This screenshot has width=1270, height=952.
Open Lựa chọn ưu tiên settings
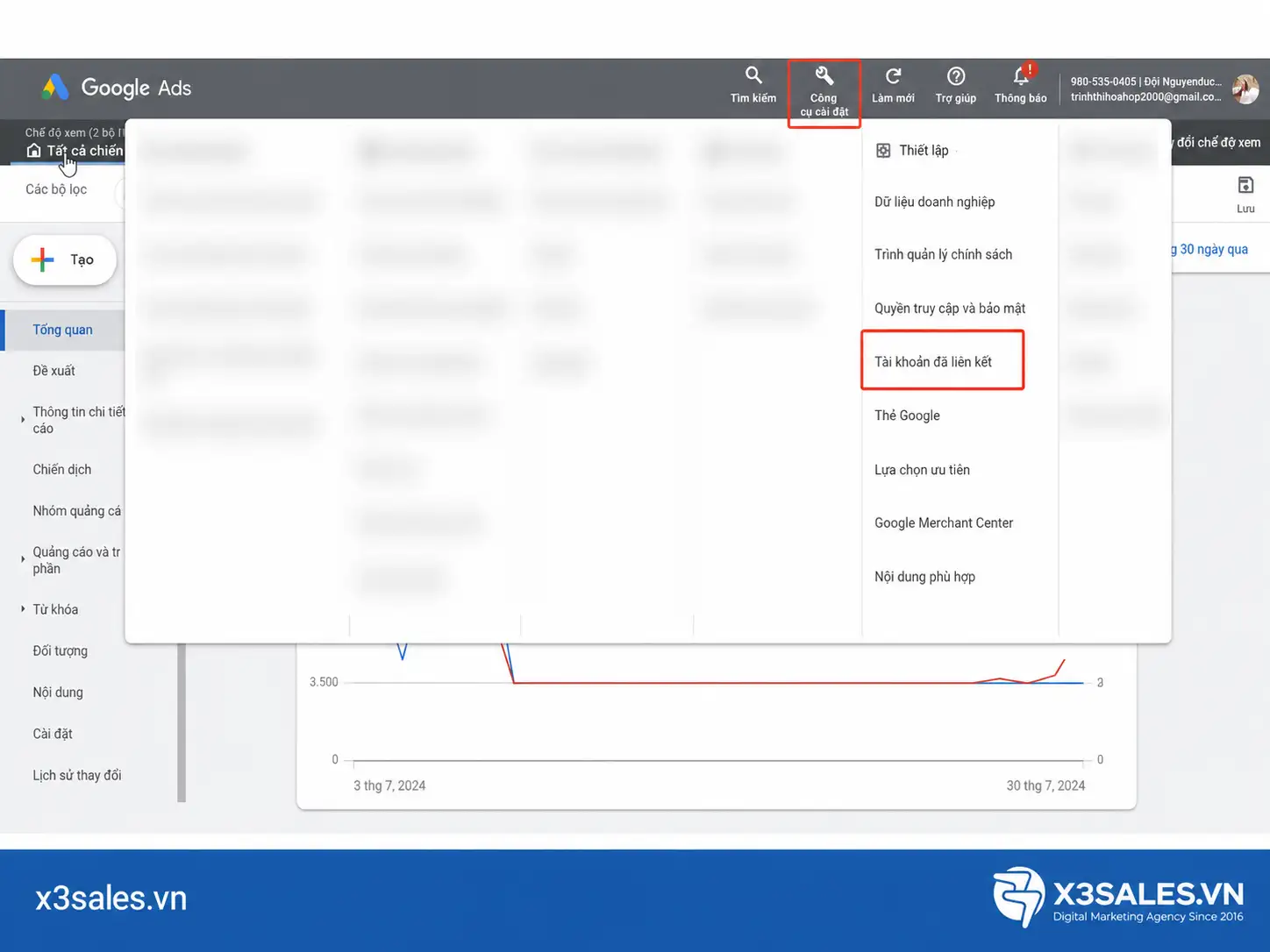[x=922, y=470]
